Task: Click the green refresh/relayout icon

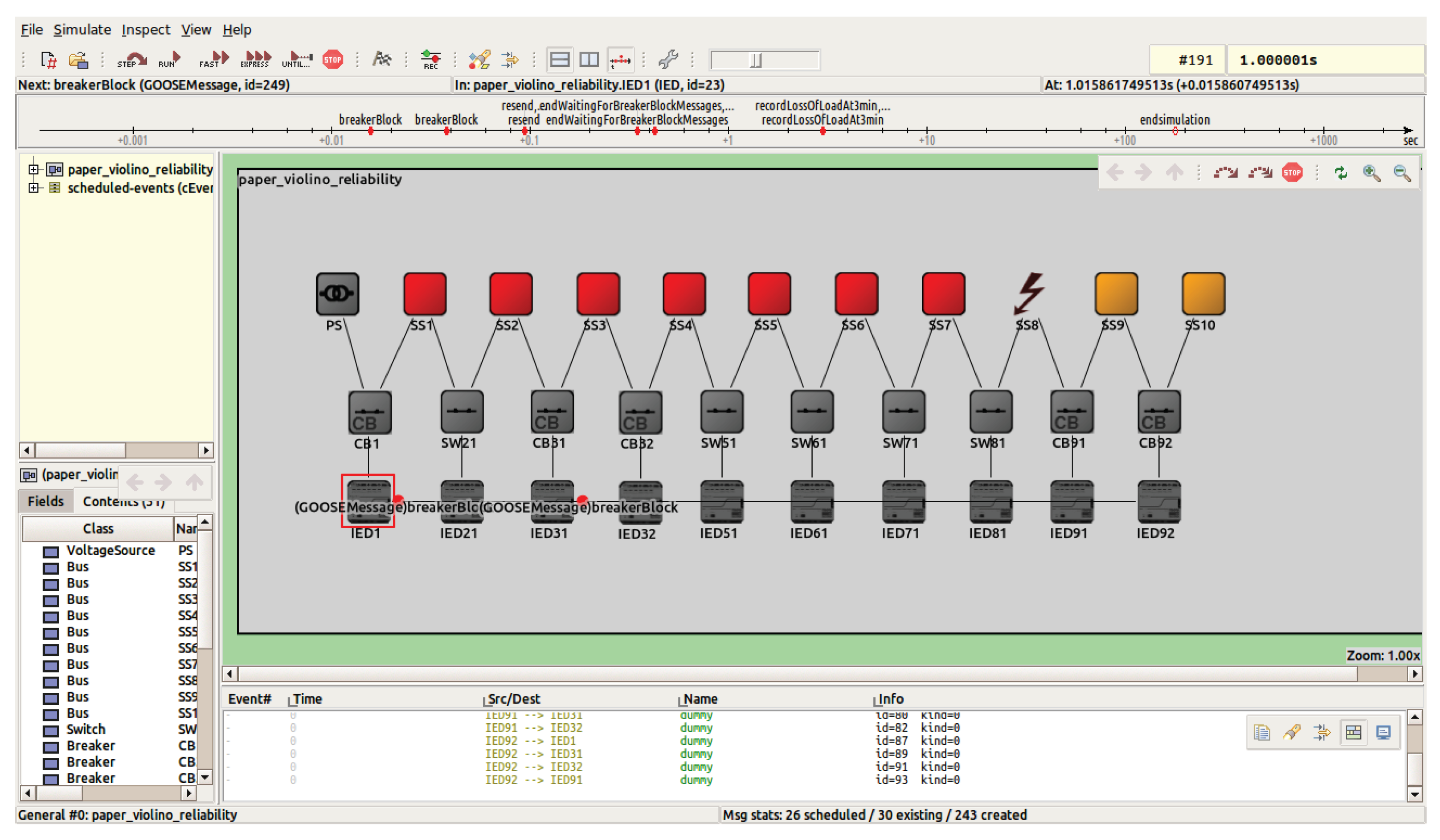Action: tap(1341, 173)
